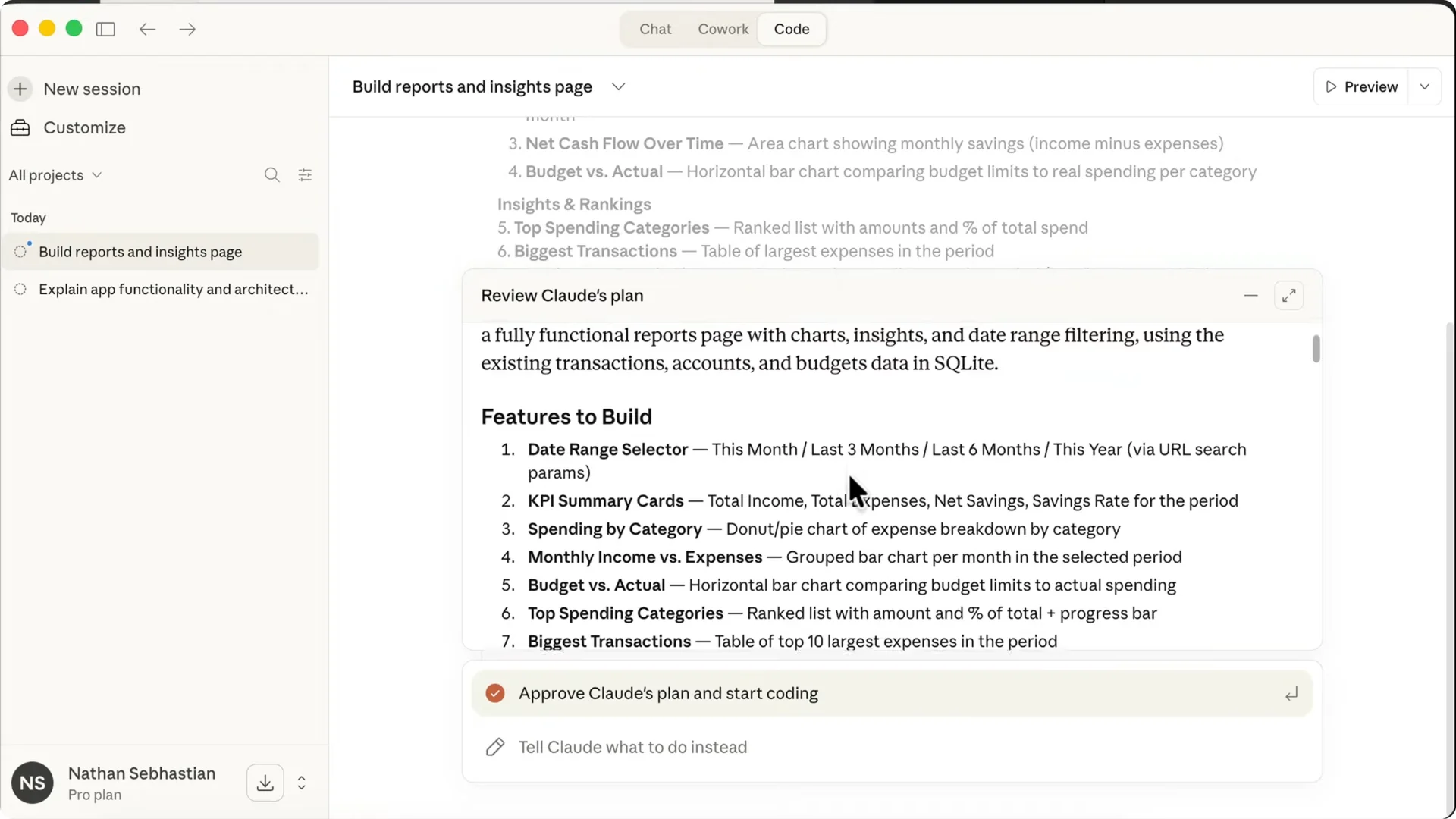Image resolution: width=1456 pixels, height=819 pixels.
Task: Approve Claude's plan and start coding
Action: point(892,693)
